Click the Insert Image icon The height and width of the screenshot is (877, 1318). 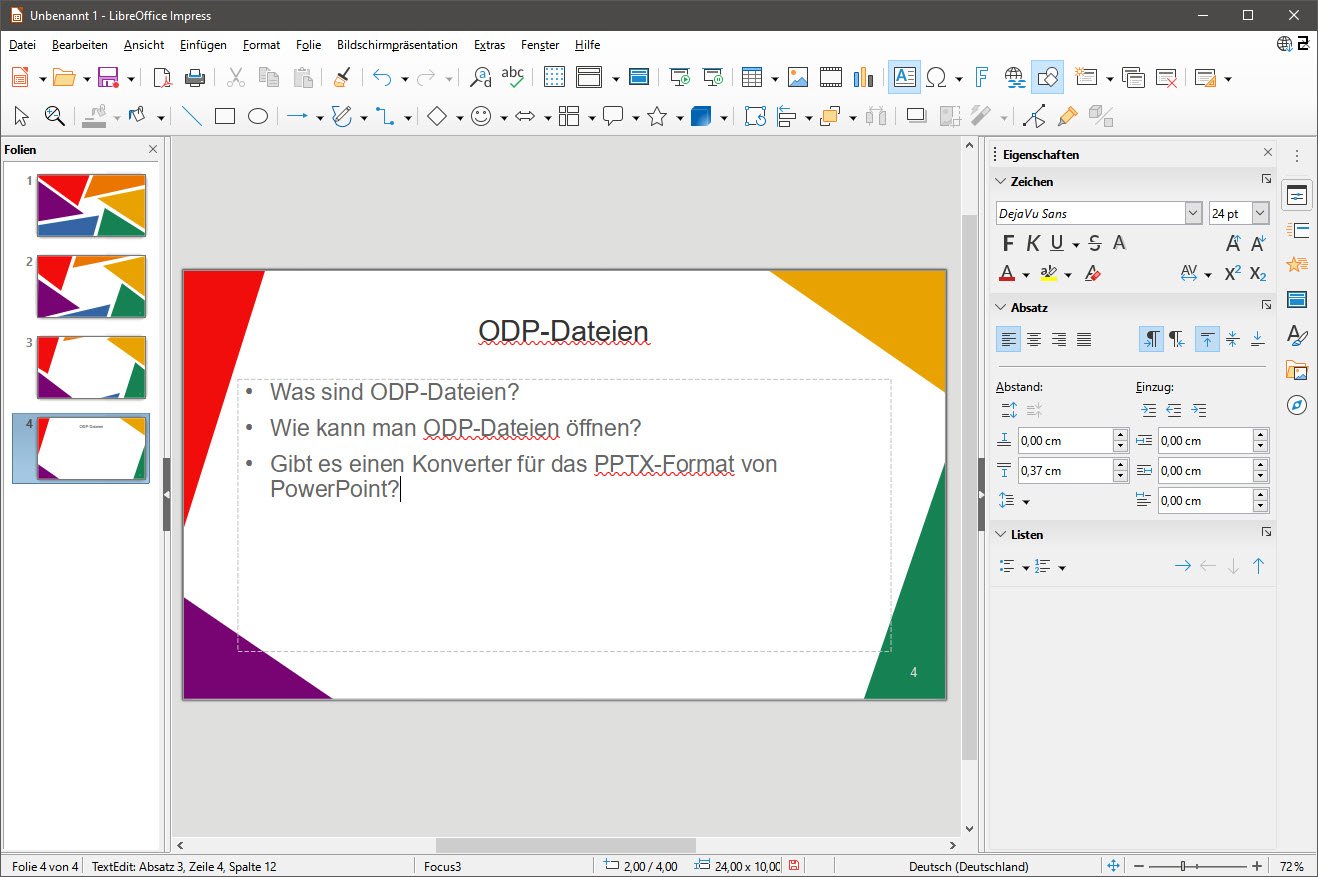click(x=798, y=77)
